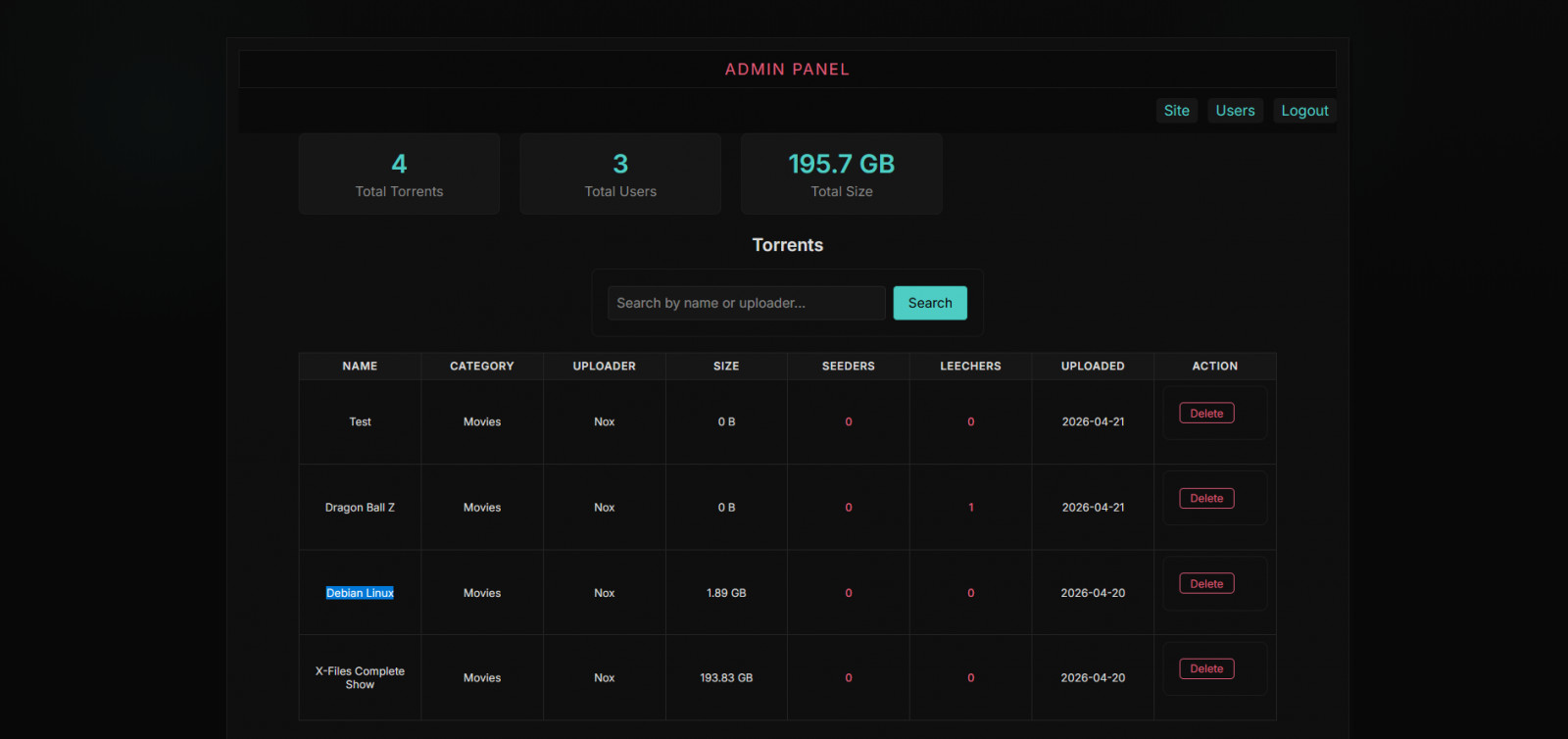This screenshot has height=739, width=1568.
Task: Open the Site navigation link
Action: point(1176,111)
